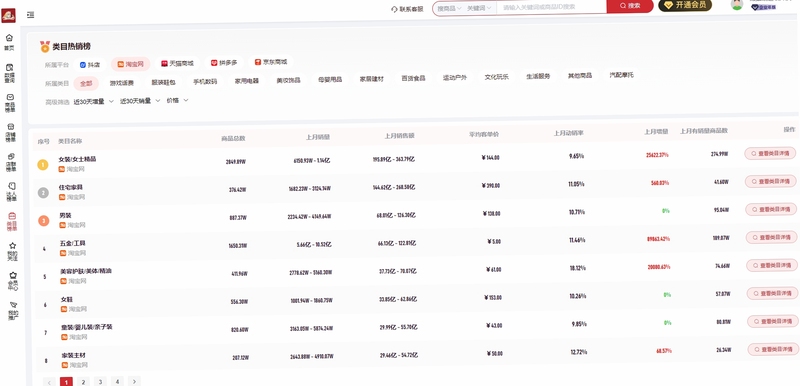
Task: Filter by 其他商品 category
Action: 580,76
